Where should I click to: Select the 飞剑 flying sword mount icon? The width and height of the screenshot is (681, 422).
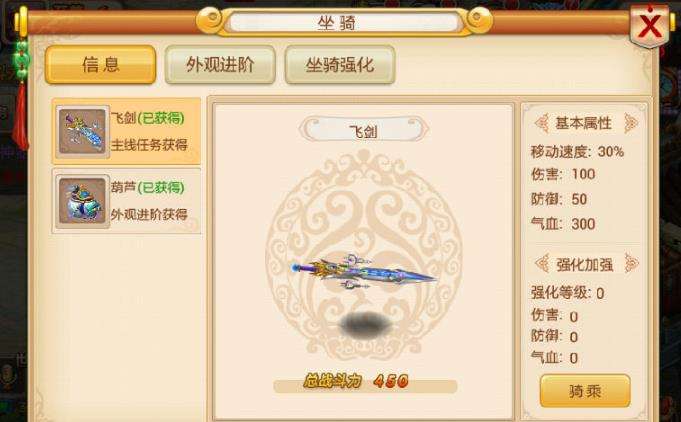click(x=83, y=131)
